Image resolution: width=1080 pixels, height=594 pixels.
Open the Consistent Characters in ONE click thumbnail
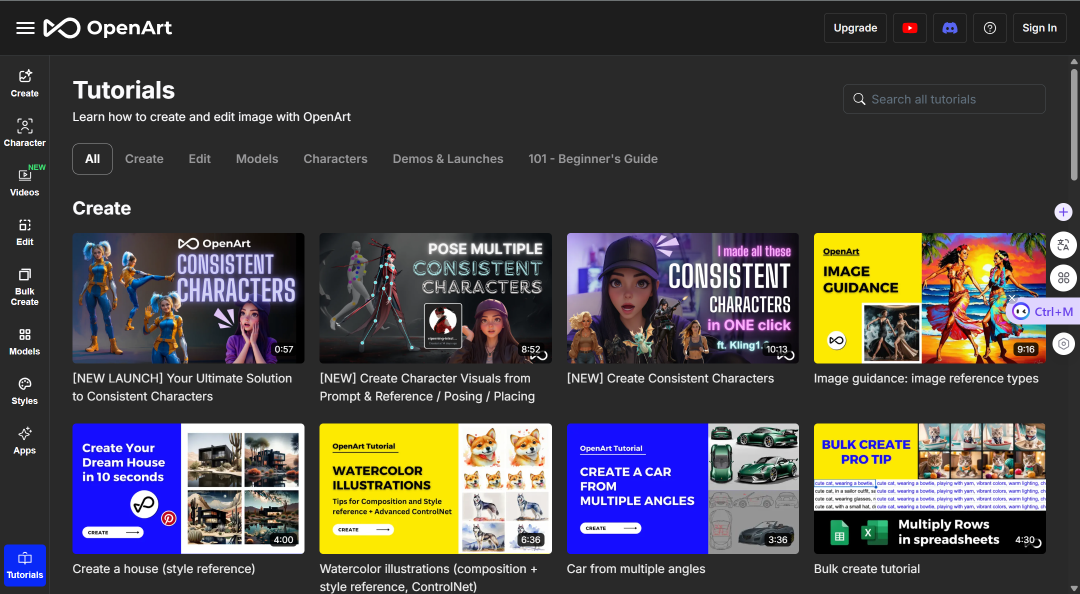click(x=683, y=298)
